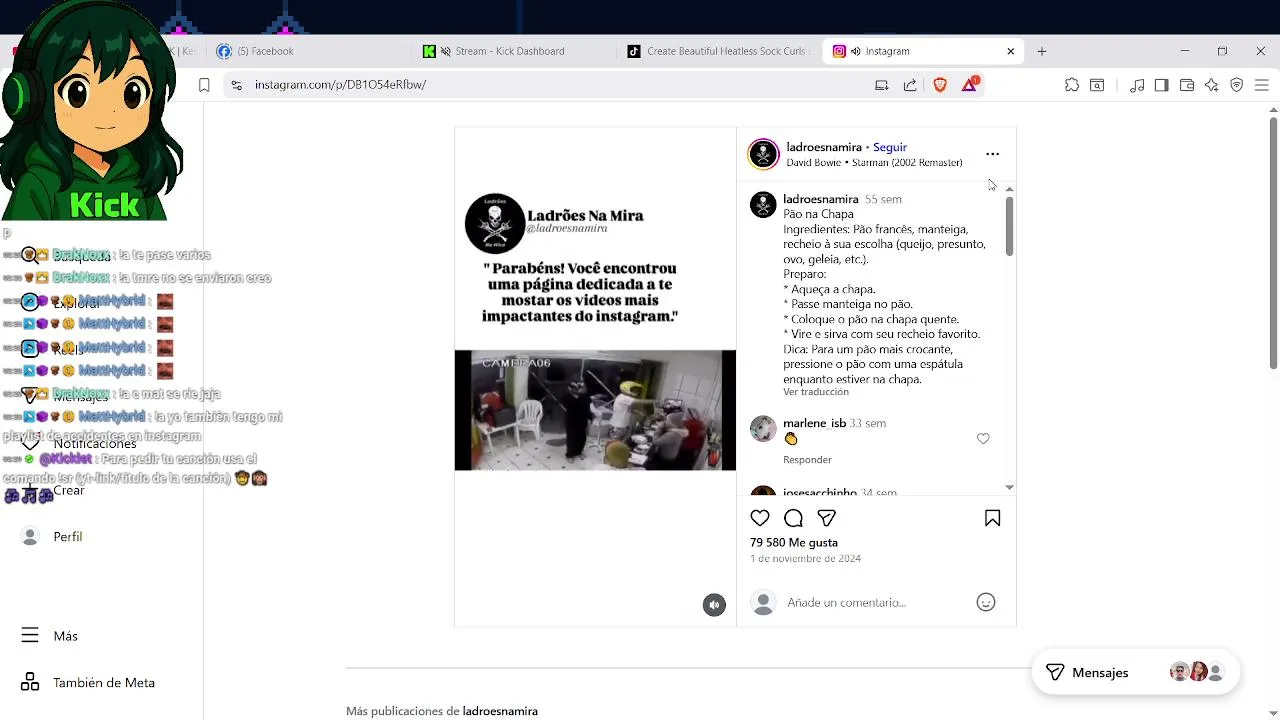
Task: Open the Brave Rewards triangle icon
Action: 970,85
